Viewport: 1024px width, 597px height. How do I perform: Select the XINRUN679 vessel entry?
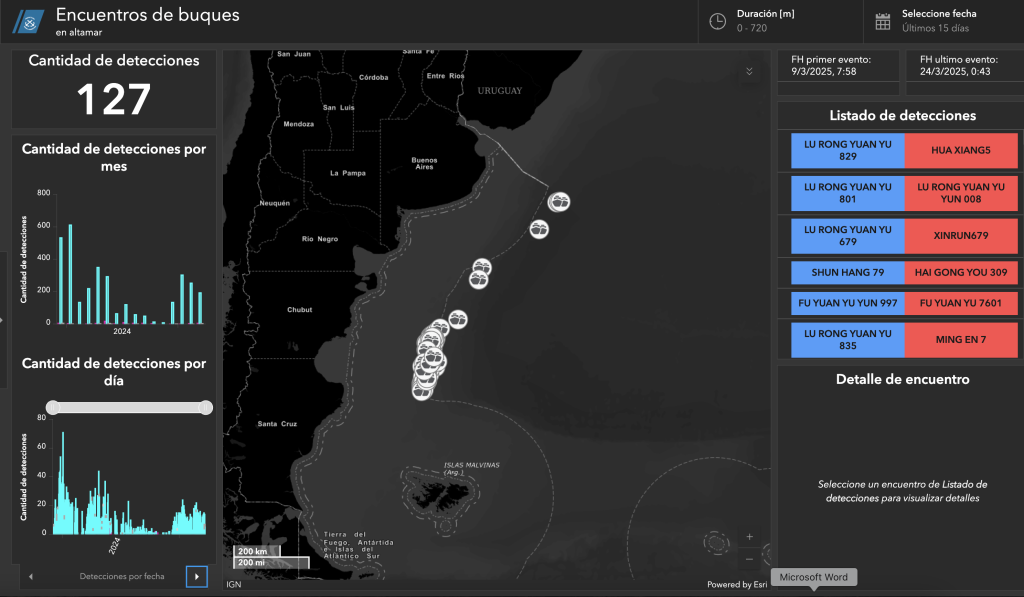click(960, 236)
